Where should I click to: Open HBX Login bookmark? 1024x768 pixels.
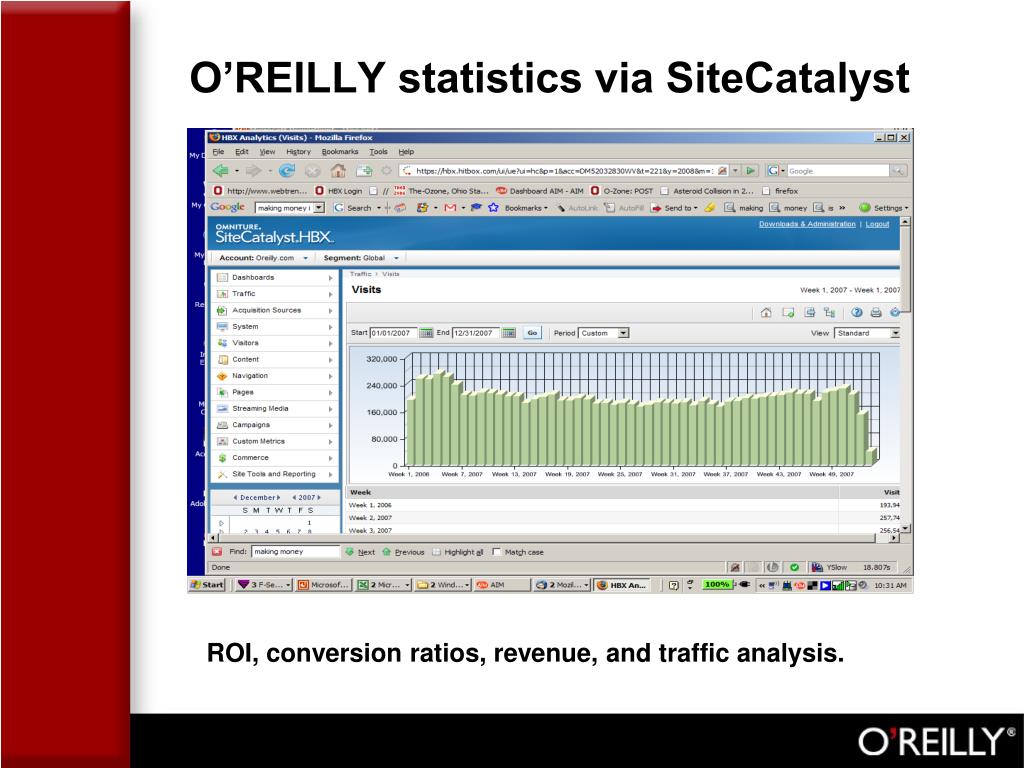[338, 191]
